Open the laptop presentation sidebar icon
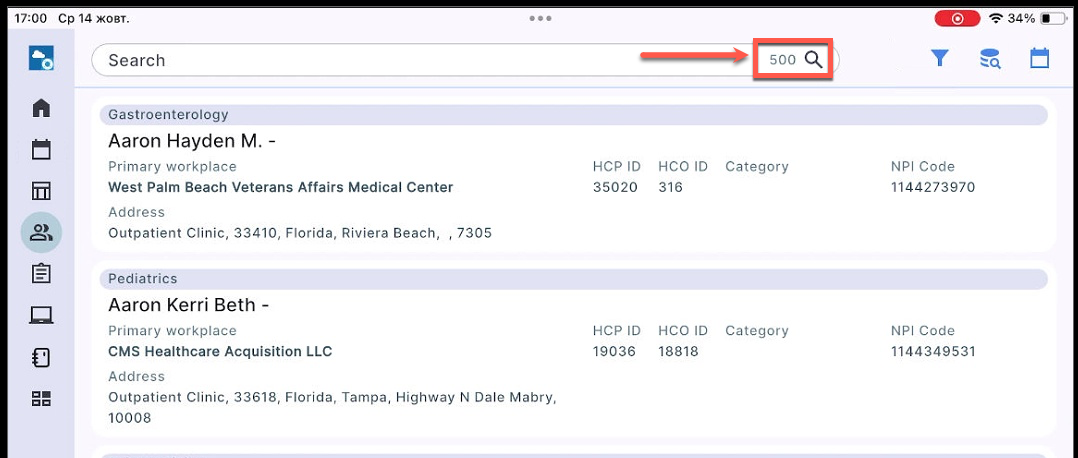Image resolution: width=1078 pixels, height=458 pixels. 41,316
